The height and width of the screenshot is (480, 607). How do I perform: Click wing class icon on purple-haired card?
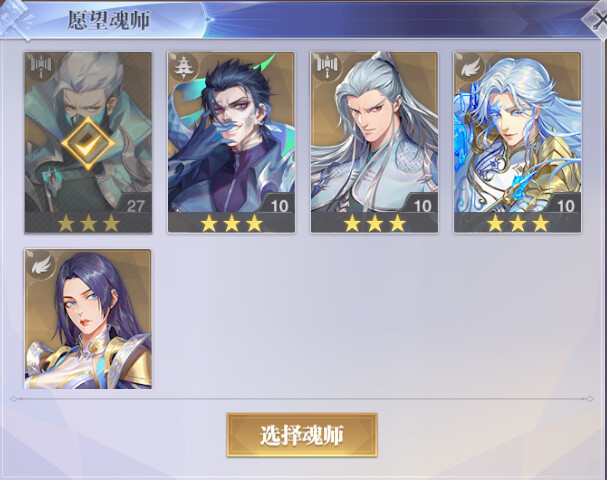point(41,264)
